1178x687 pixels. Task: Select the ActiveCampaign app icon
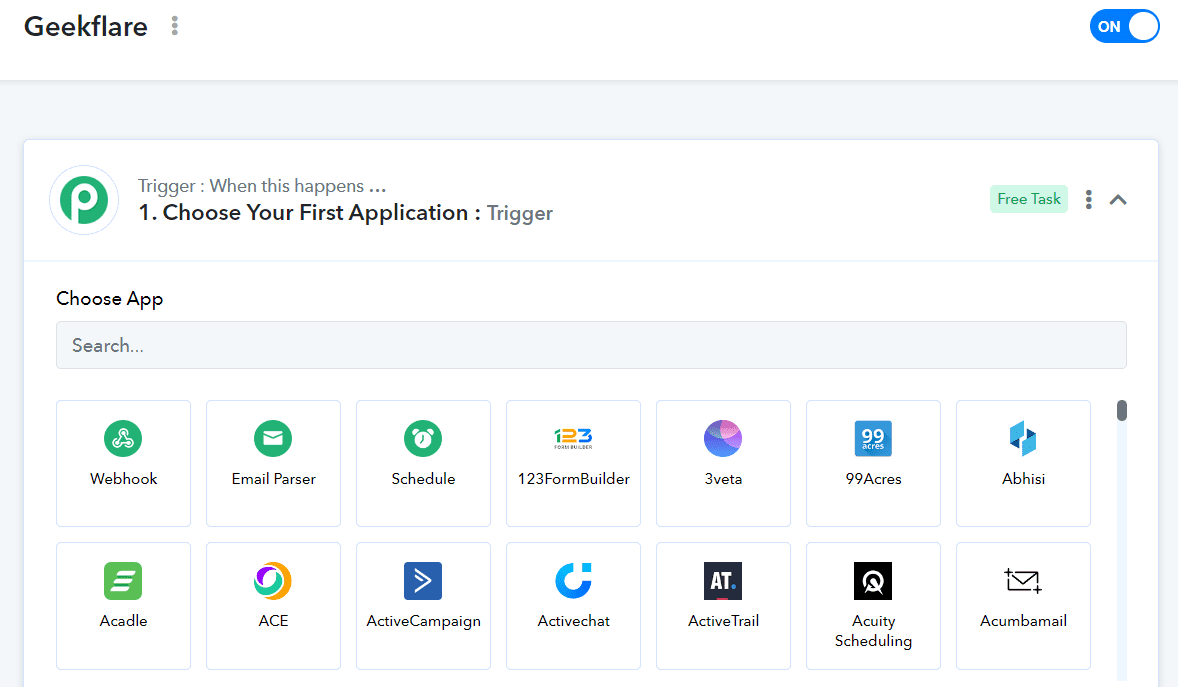point(423,580)
